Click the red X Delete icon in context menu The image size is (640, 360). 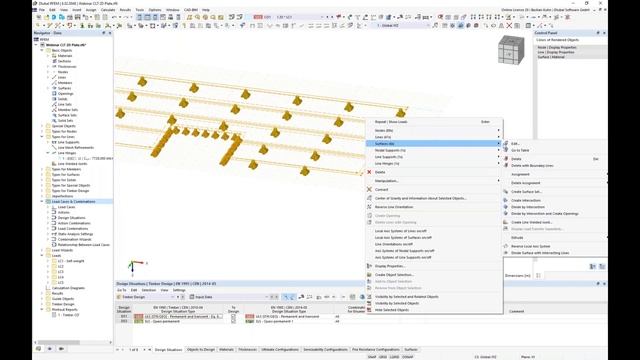[x=369, y=172]
